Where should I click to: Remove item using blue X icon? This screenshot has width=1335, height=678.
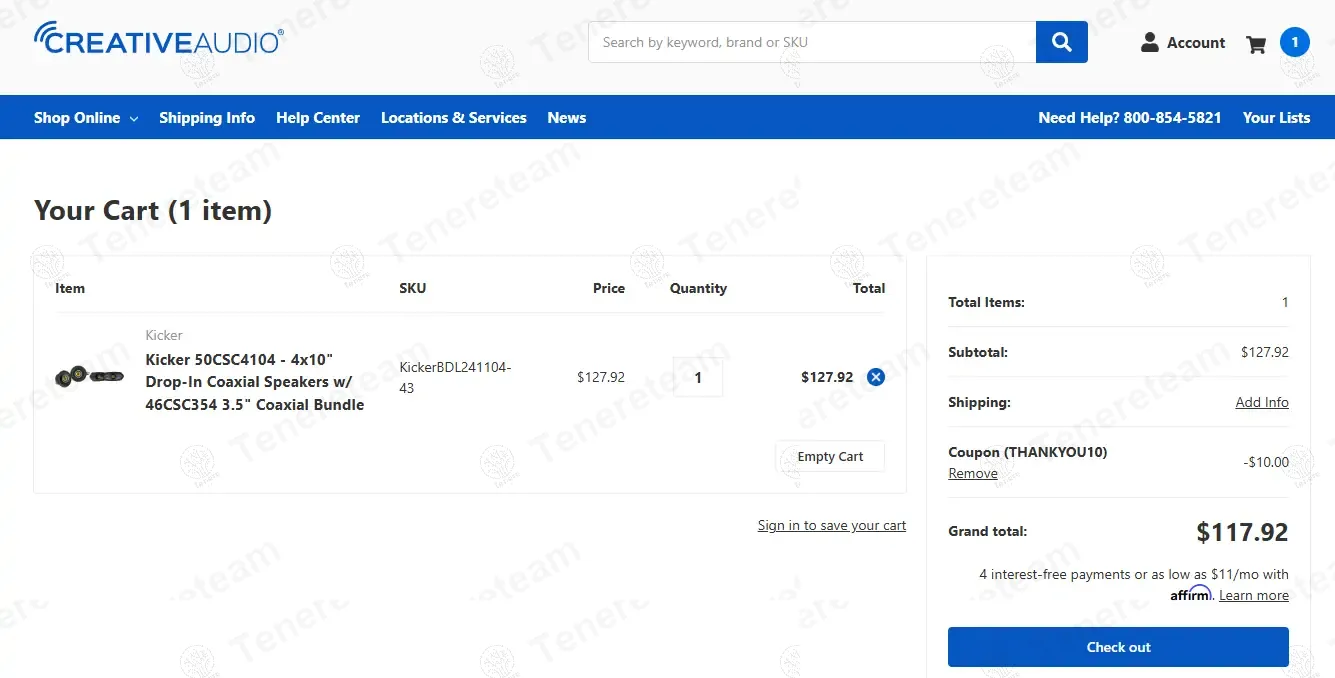click(876, 377)
